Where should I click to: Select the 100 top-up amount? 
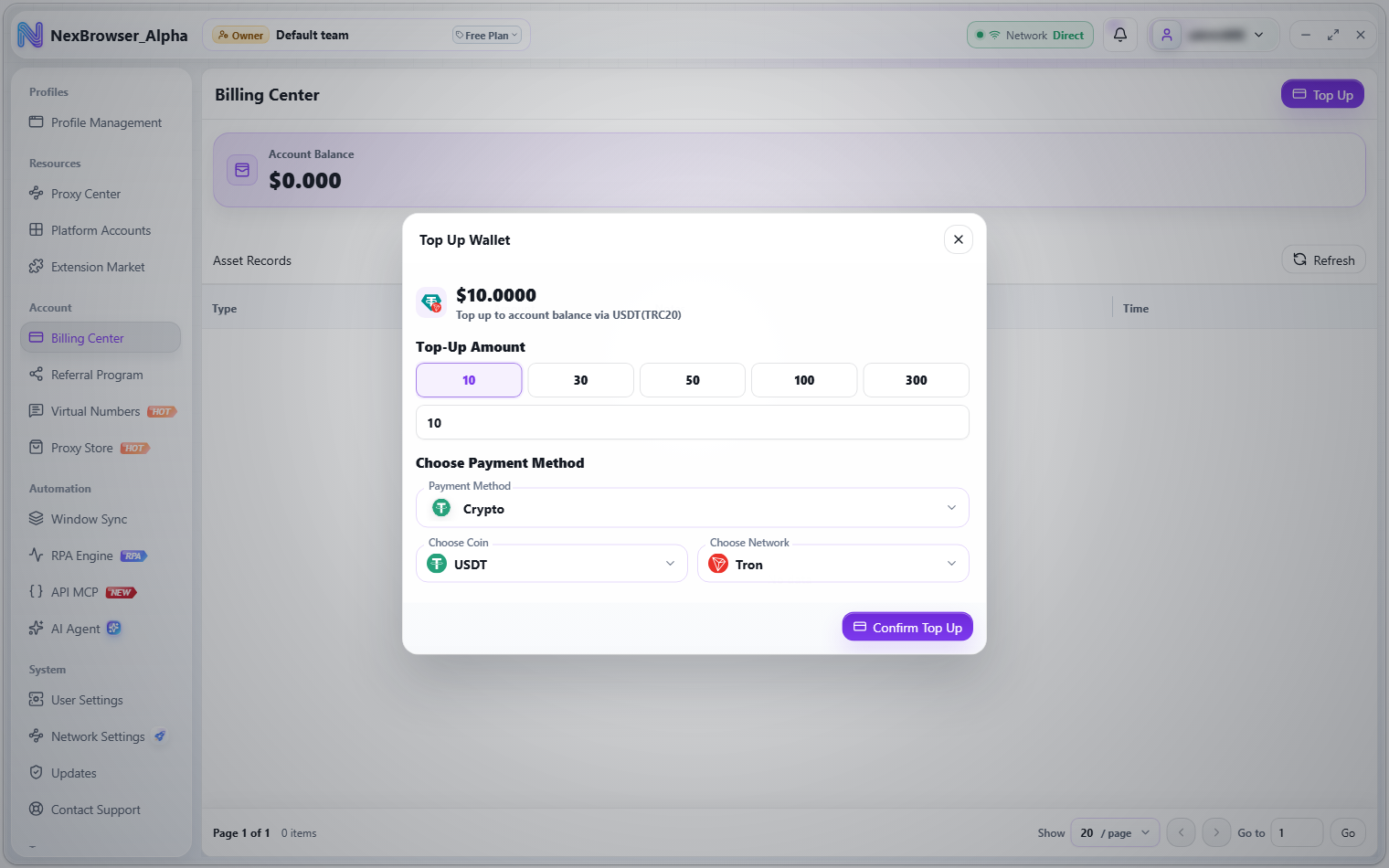[804, 380]
